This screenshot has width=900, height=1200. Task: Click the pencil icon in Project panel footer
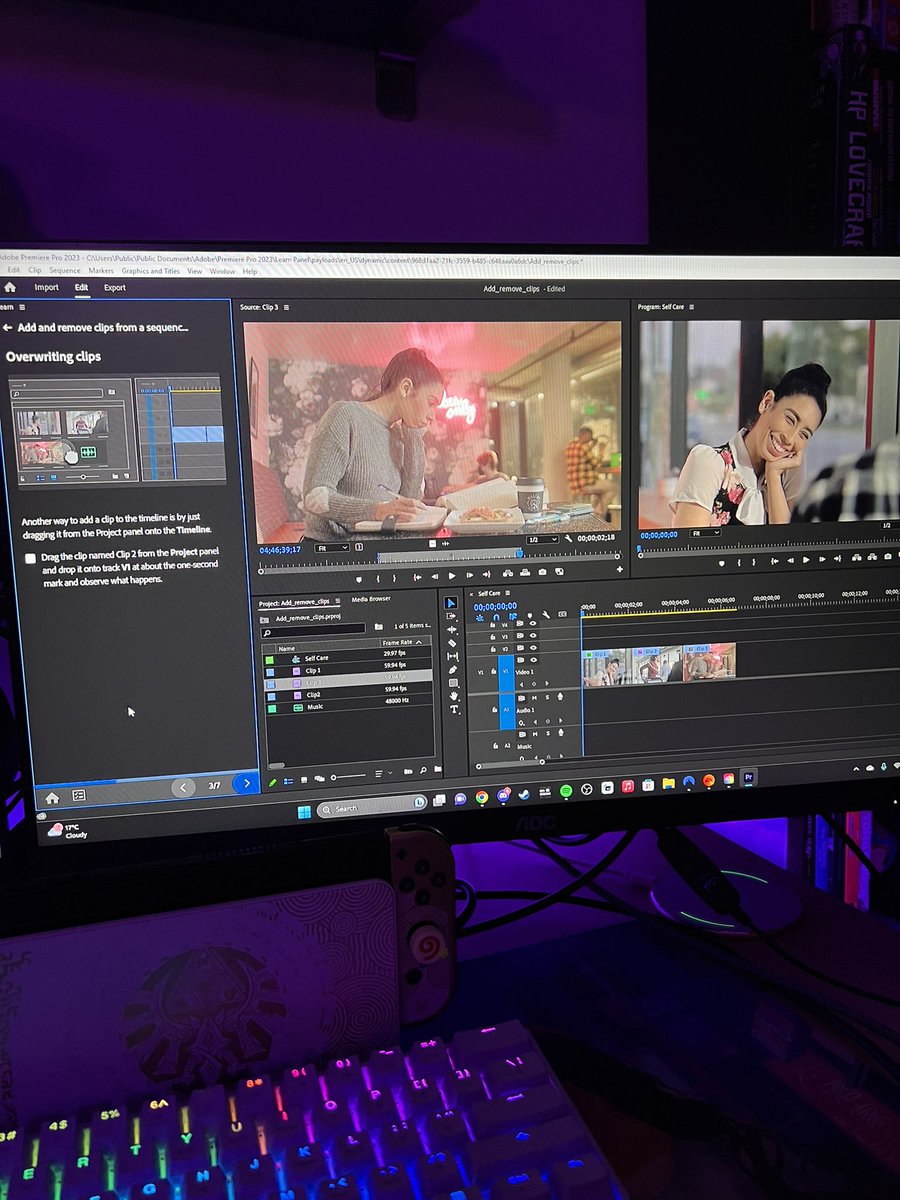[x=272, y=782]
